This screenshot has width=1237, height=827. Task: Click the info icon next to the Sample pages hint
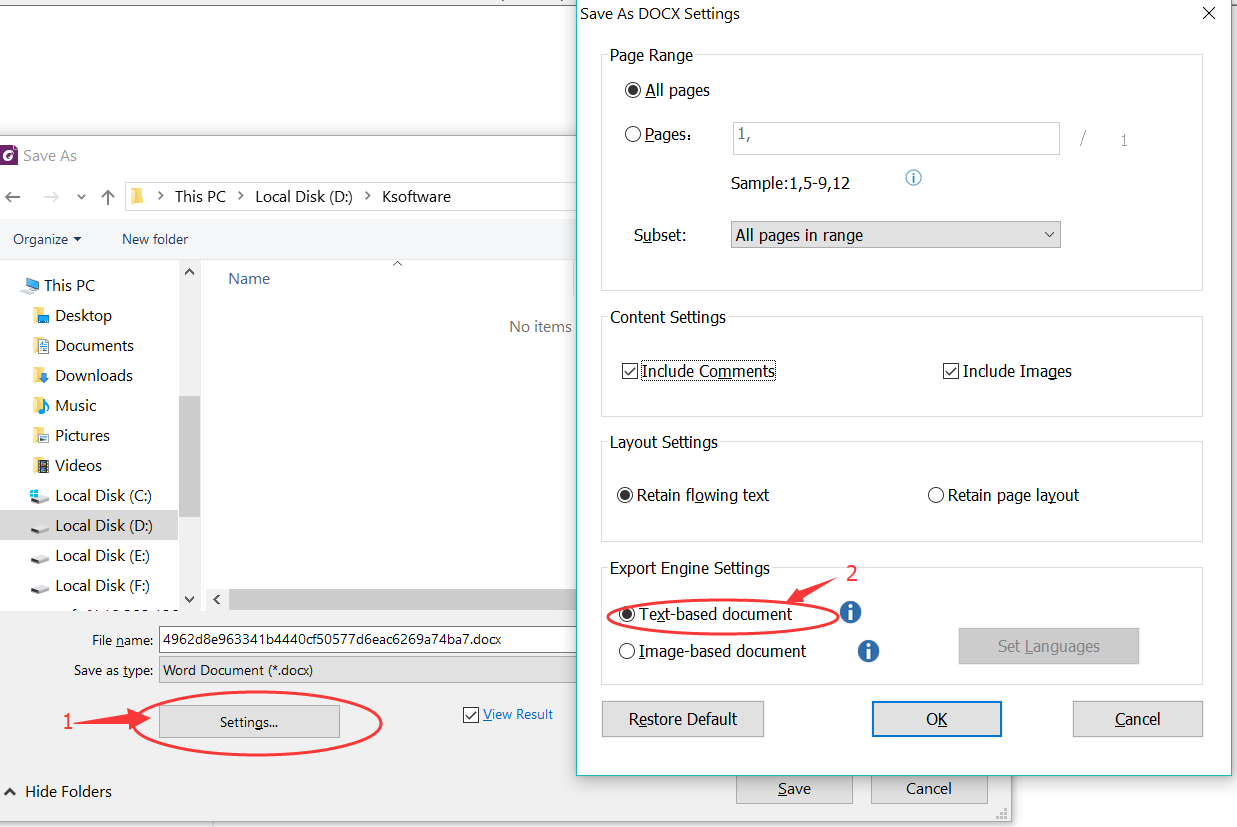[913, 178]
